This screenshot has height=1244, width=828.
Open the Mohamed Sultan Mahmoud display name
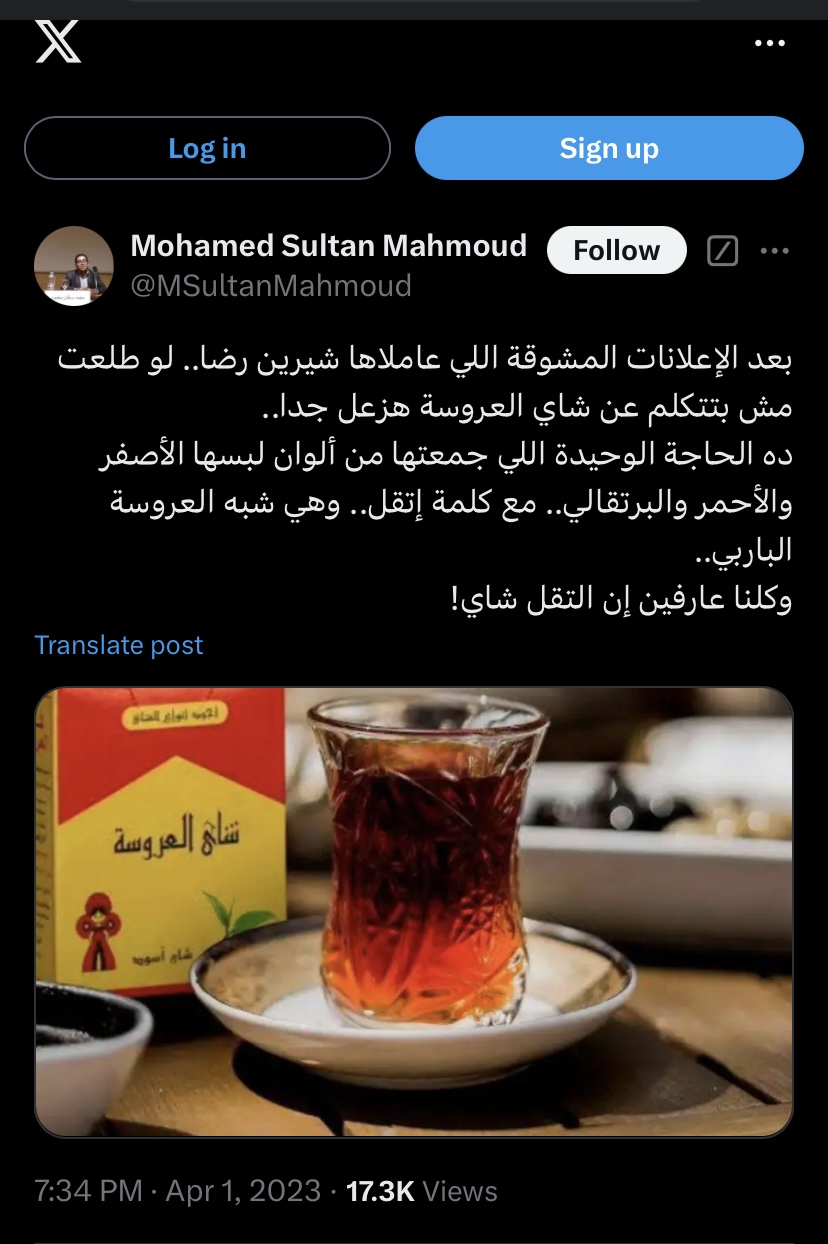point(329,246)
